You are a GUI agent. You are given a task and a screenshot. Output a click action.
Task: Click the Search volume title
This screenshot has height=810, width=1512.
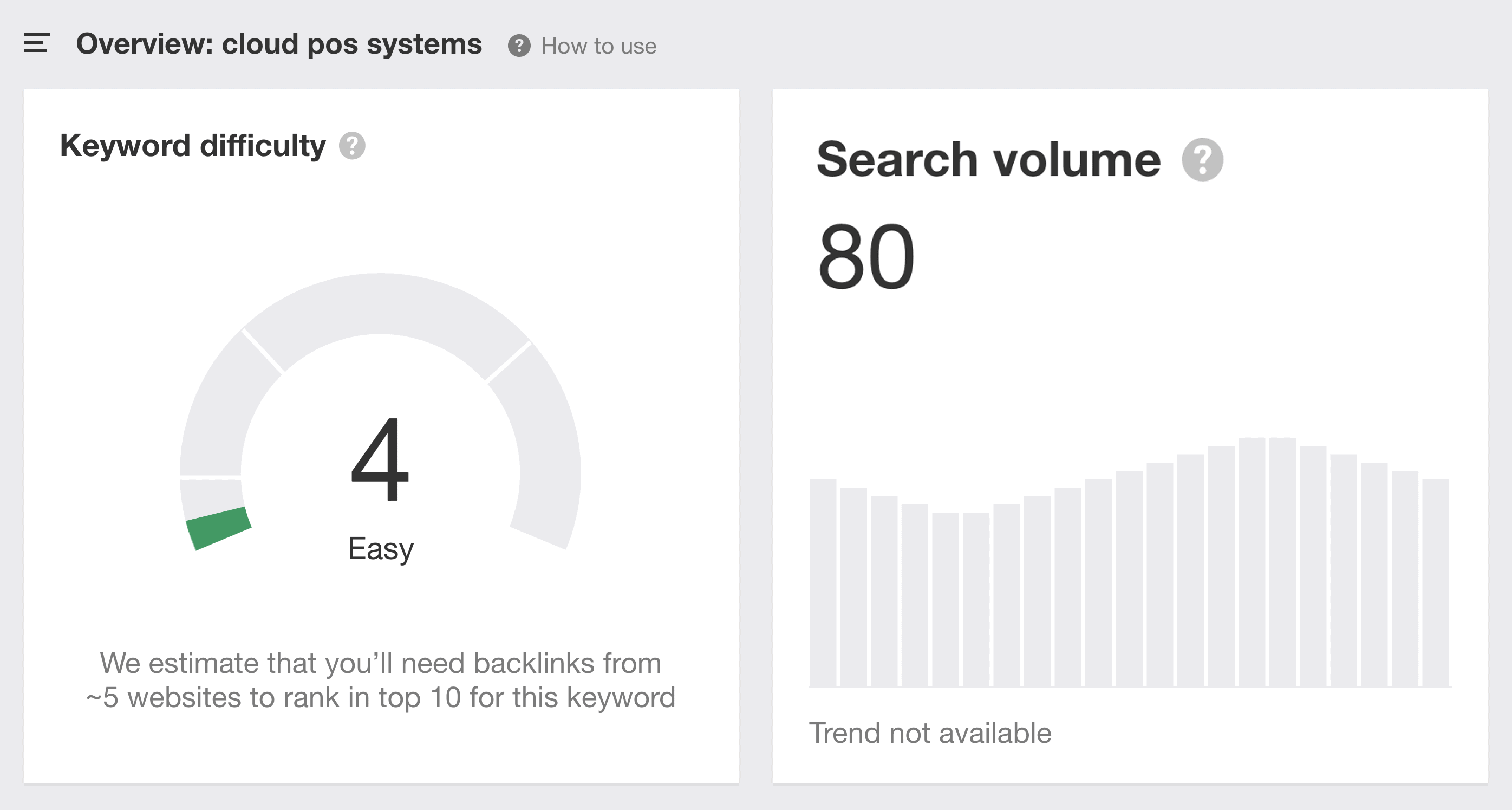(988, 160)
